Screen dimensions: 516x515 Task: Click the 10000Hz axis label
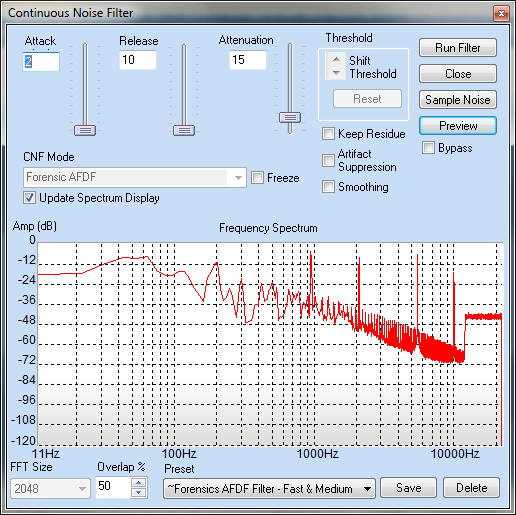pos(455,454)
